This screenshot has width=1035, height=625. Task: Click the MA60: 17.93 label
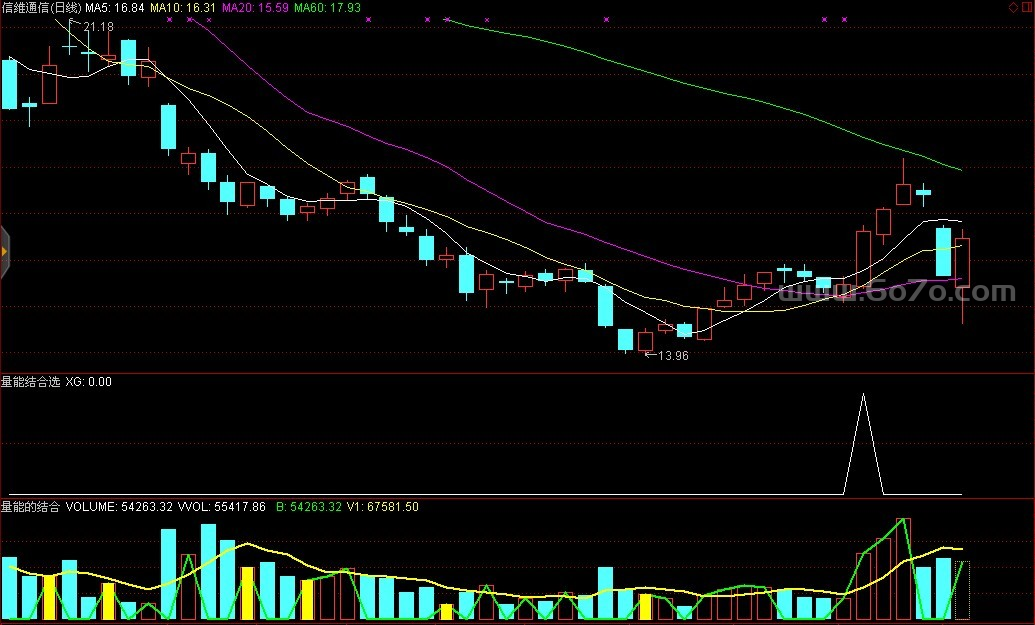click(x=327, y=8)
